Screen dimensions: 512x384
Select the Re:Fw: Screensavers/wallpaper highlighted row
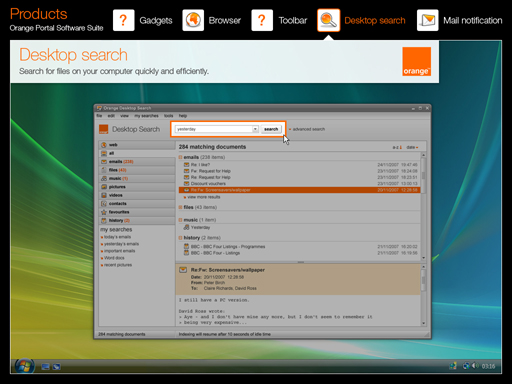[x=299, y=190]
